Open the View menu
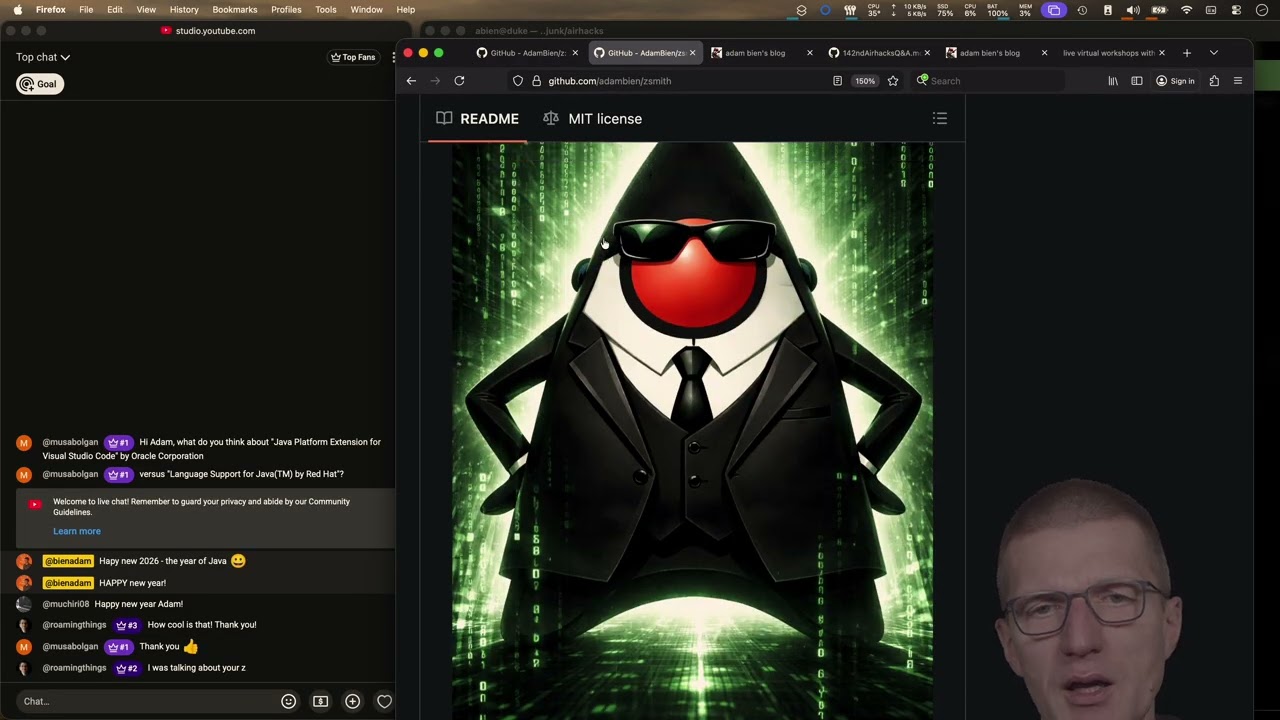Screen dimensions: 1280x720 [146, 10]
